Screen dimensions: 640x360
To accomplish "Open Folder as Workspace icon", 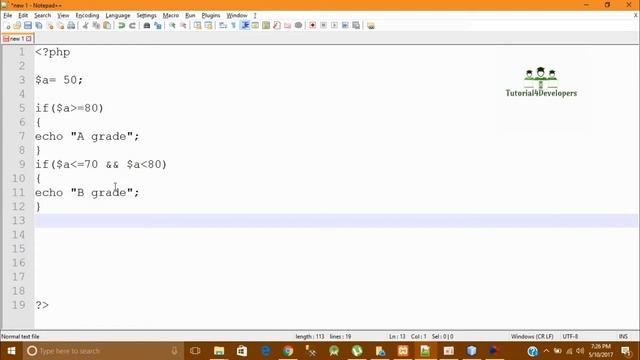I will point(288,26).
